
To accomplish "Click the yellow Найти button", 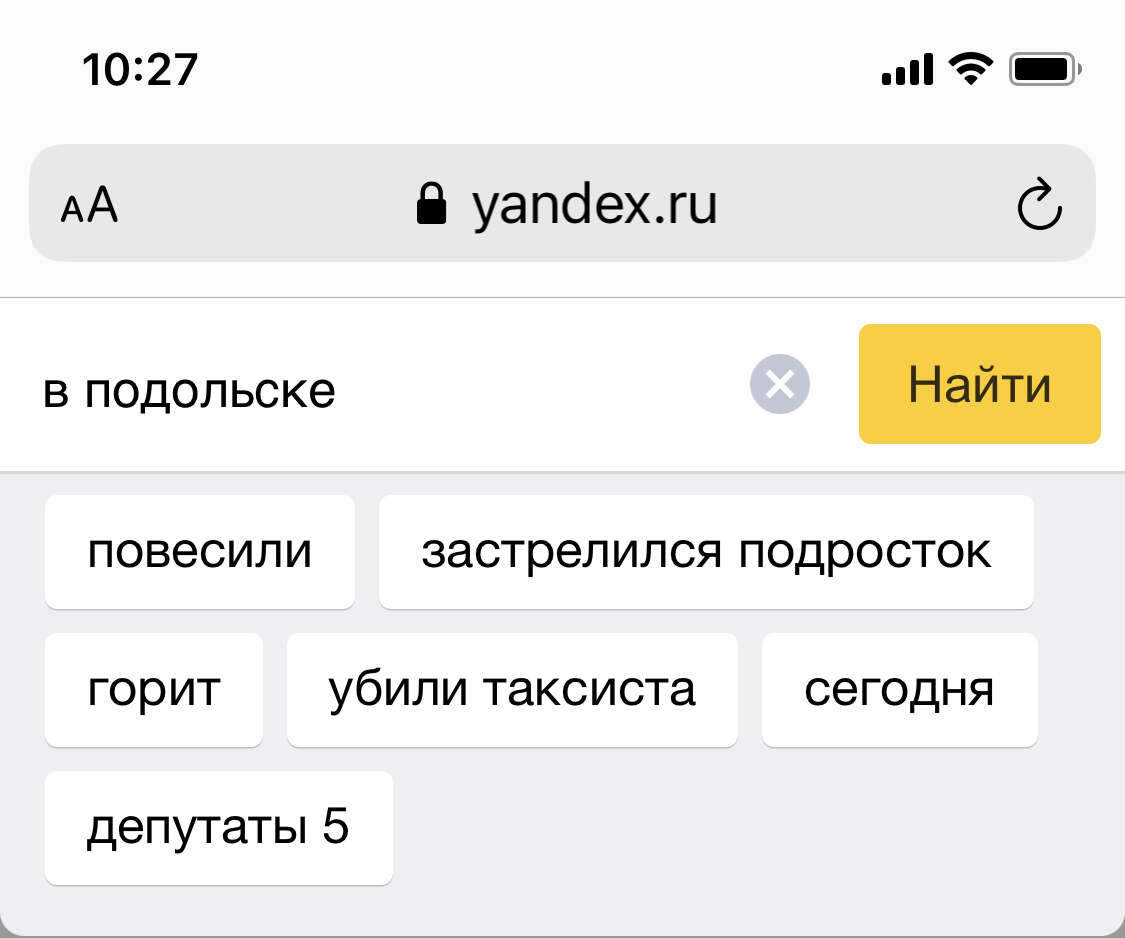I will (979, 384).
